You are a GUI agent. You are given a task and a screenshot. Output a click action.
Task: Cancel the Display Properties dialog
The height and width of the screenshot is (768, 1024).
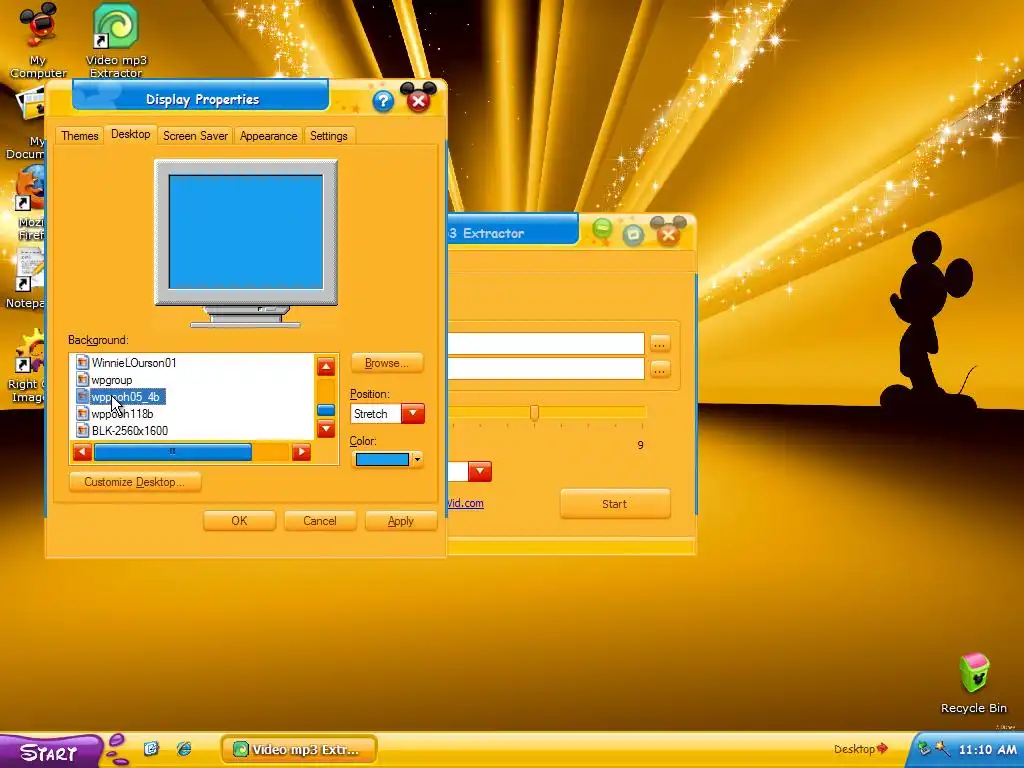319,520
